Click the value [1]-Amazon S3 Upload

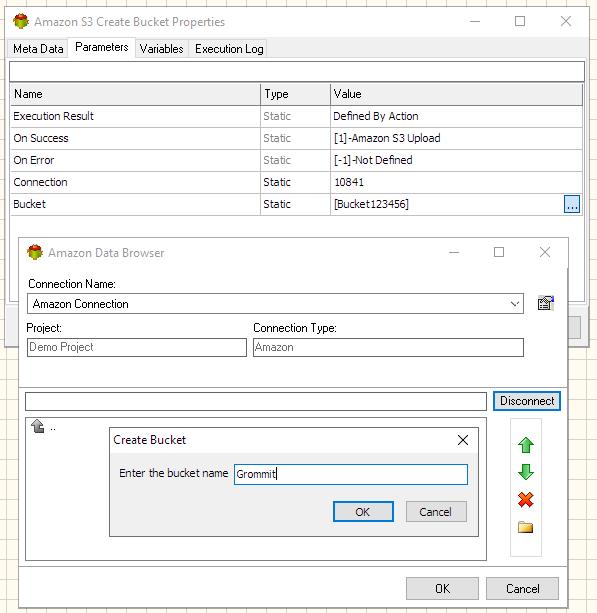coord(387,138)
